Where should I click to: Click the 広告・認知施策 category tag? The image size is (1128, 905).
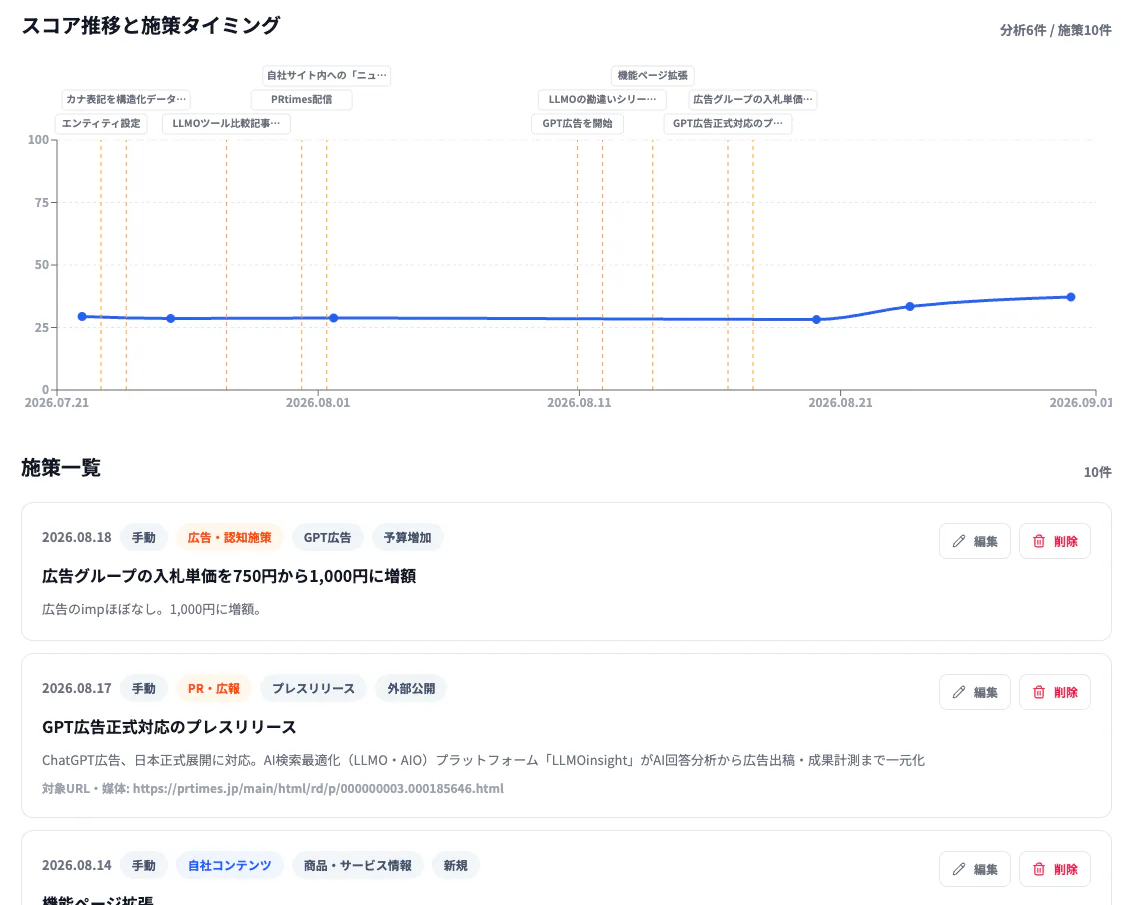pos(229,537)
